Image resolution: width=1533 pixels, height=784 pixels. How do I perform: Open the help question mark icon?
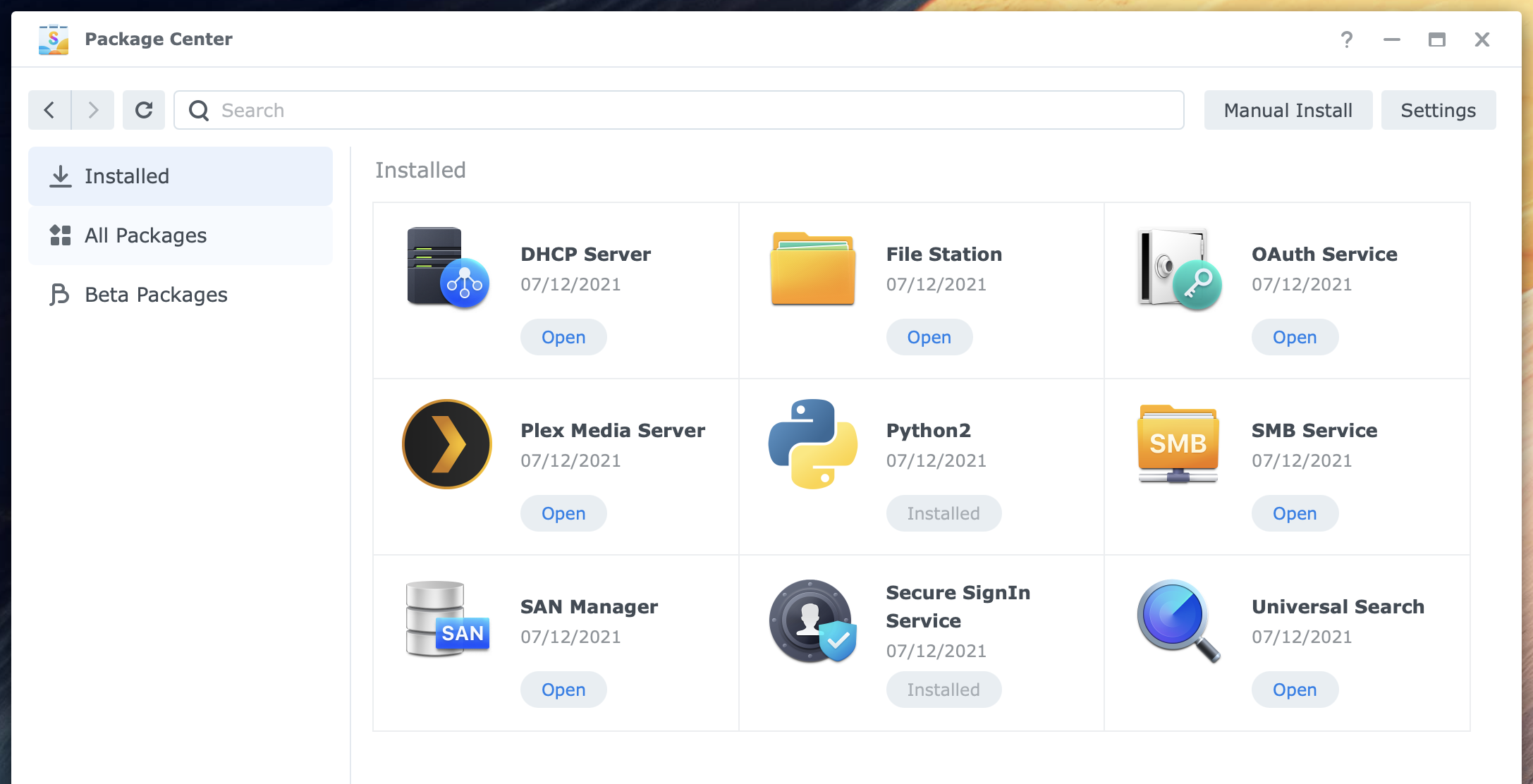pyautogui.click(x=1347, y=39)
